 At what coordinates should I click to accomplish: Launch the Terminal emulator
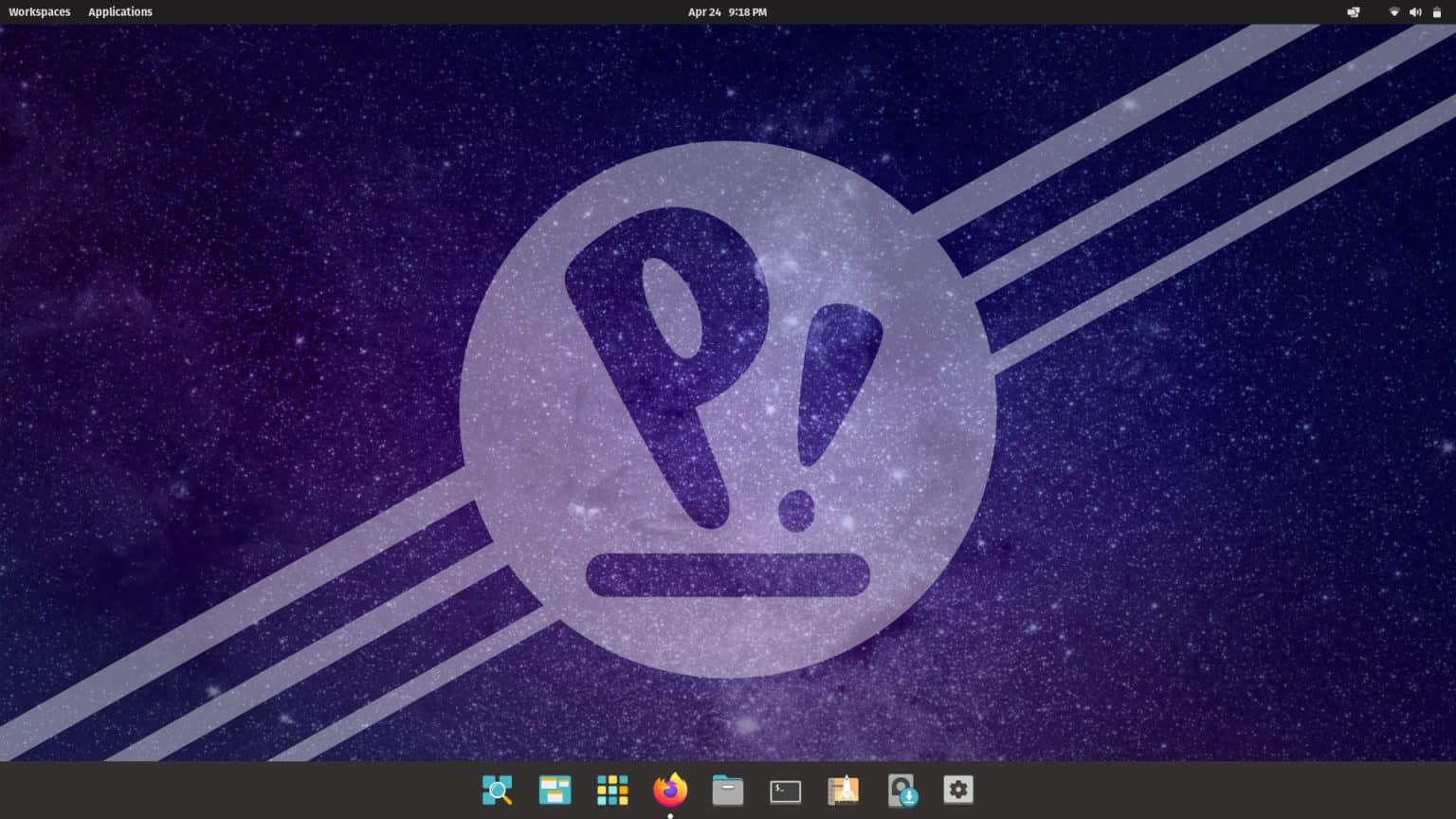tap(785, 790)
